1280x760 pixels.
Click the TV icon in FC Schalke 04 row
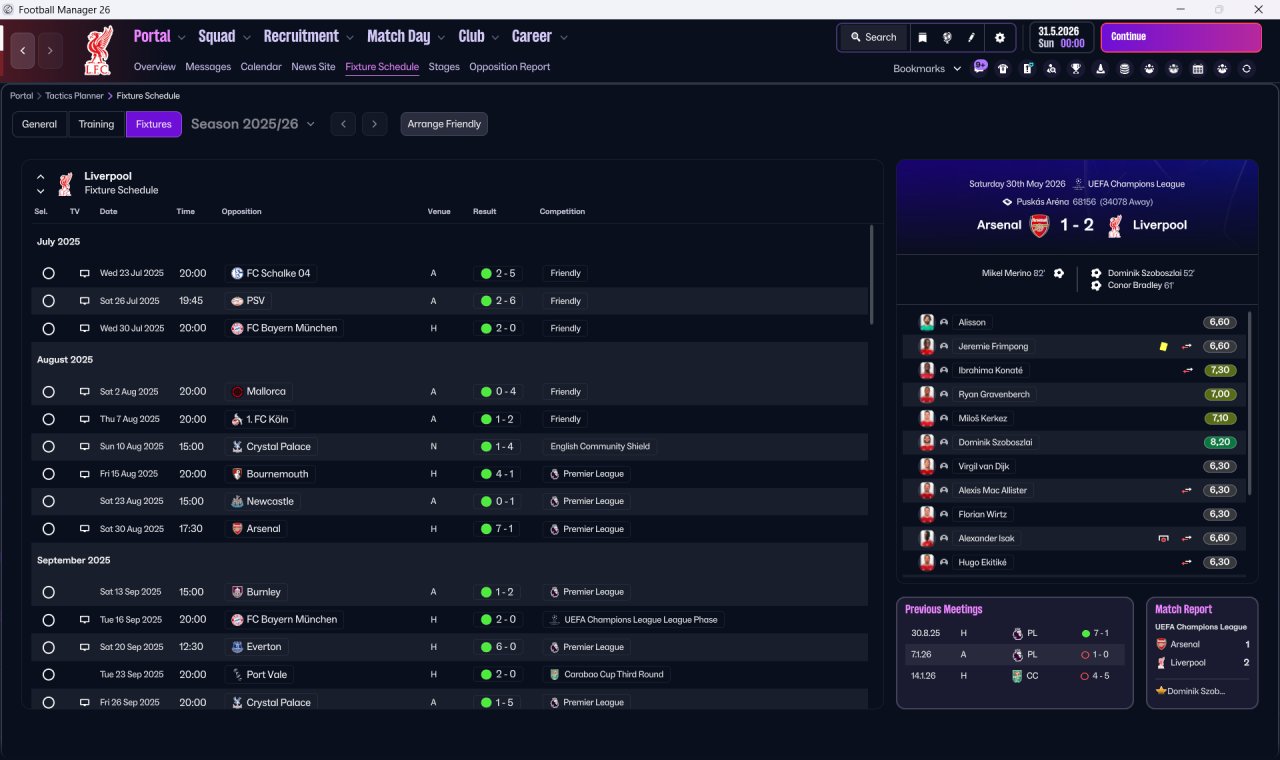click(85, 273)
